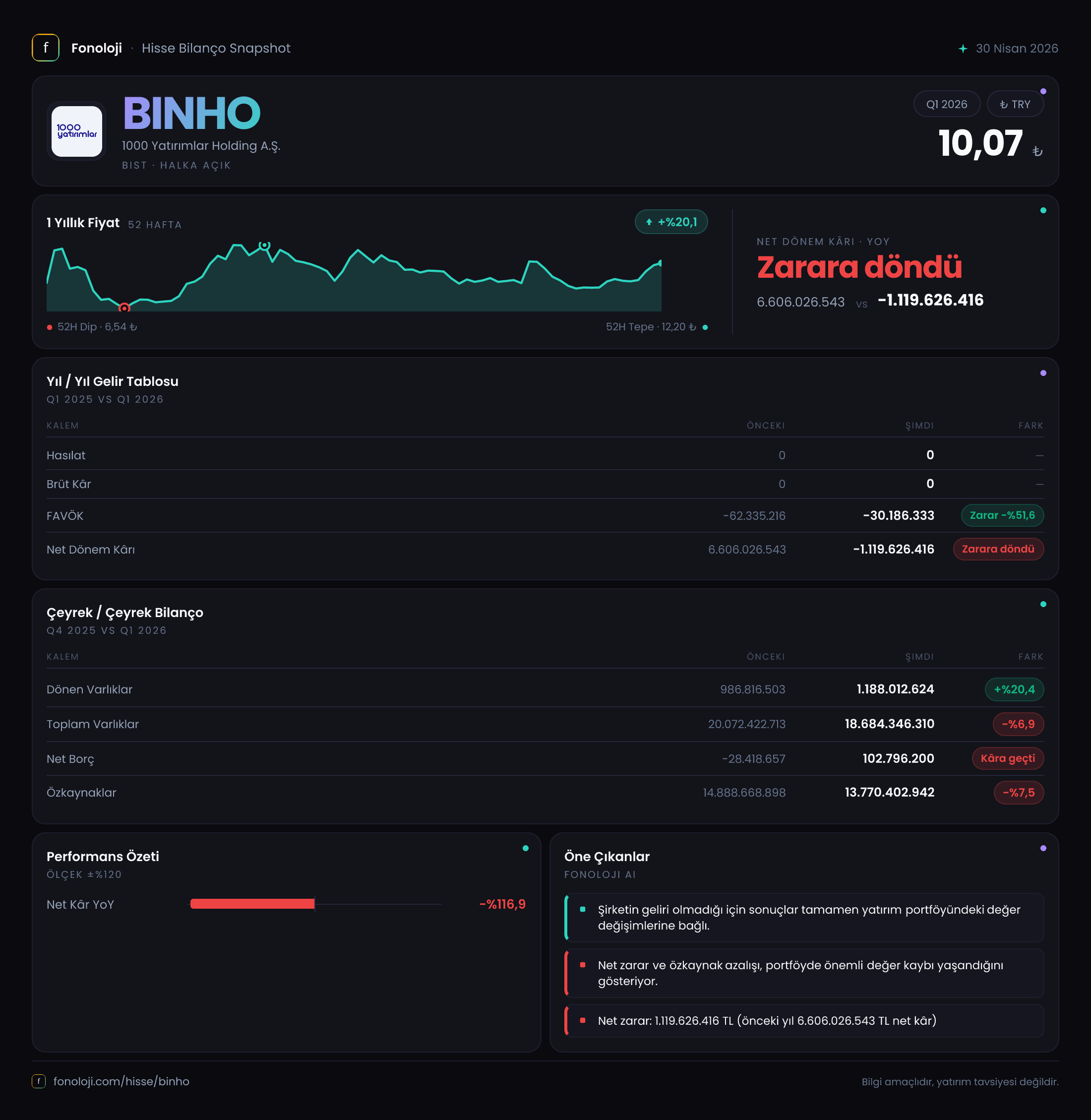The image size is (1091, 1120).
Task: Click the "Net Dönem Kârı" row label
Action: pos(91,550)
